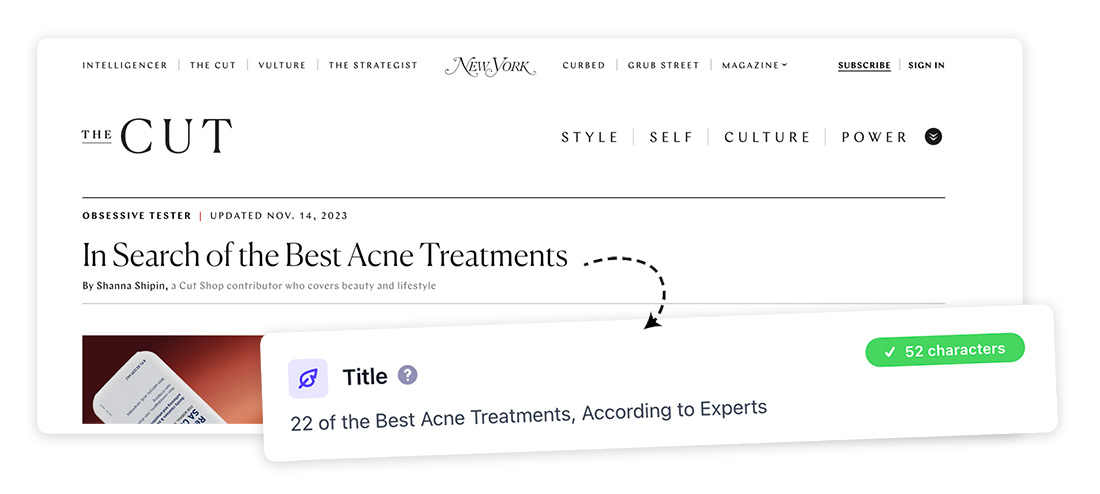Viewport: 1100px width, 494px height.
Task: Open the Grub Street link
Action: pos(663,65)
